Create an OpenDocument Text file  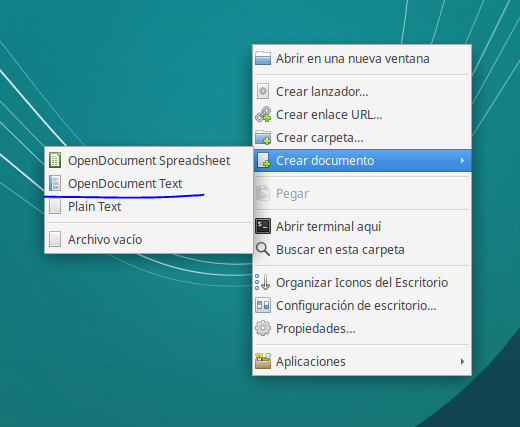(149, 183)
